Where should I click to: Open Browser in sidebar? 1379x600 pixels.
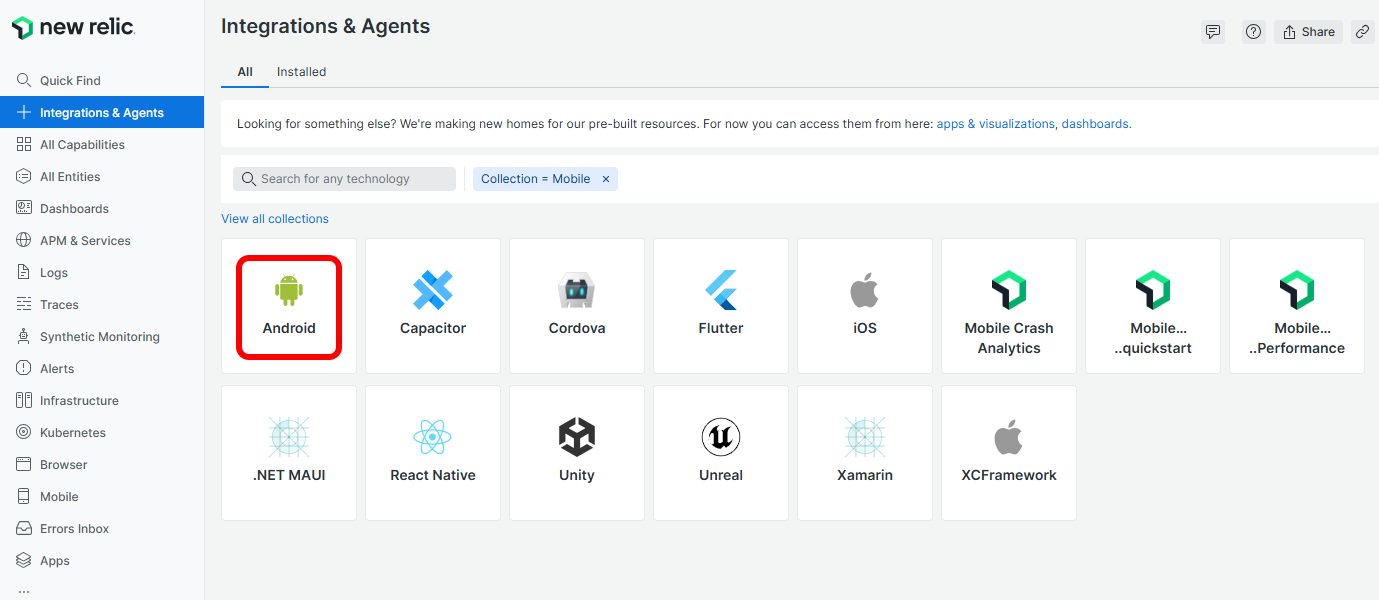click(102, 464)
